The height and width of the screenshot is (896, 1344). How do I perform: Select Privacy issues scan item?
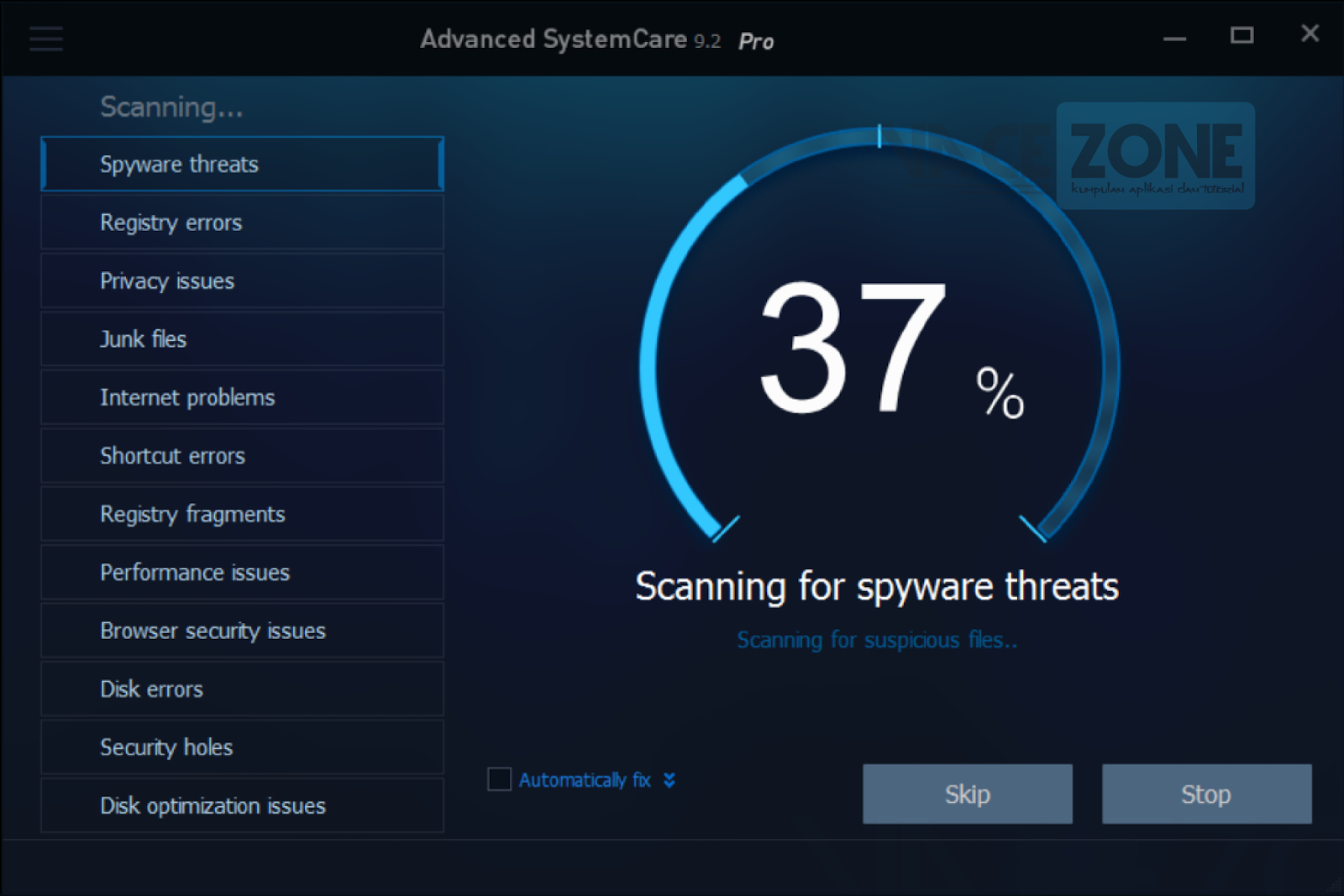(242, 280)
